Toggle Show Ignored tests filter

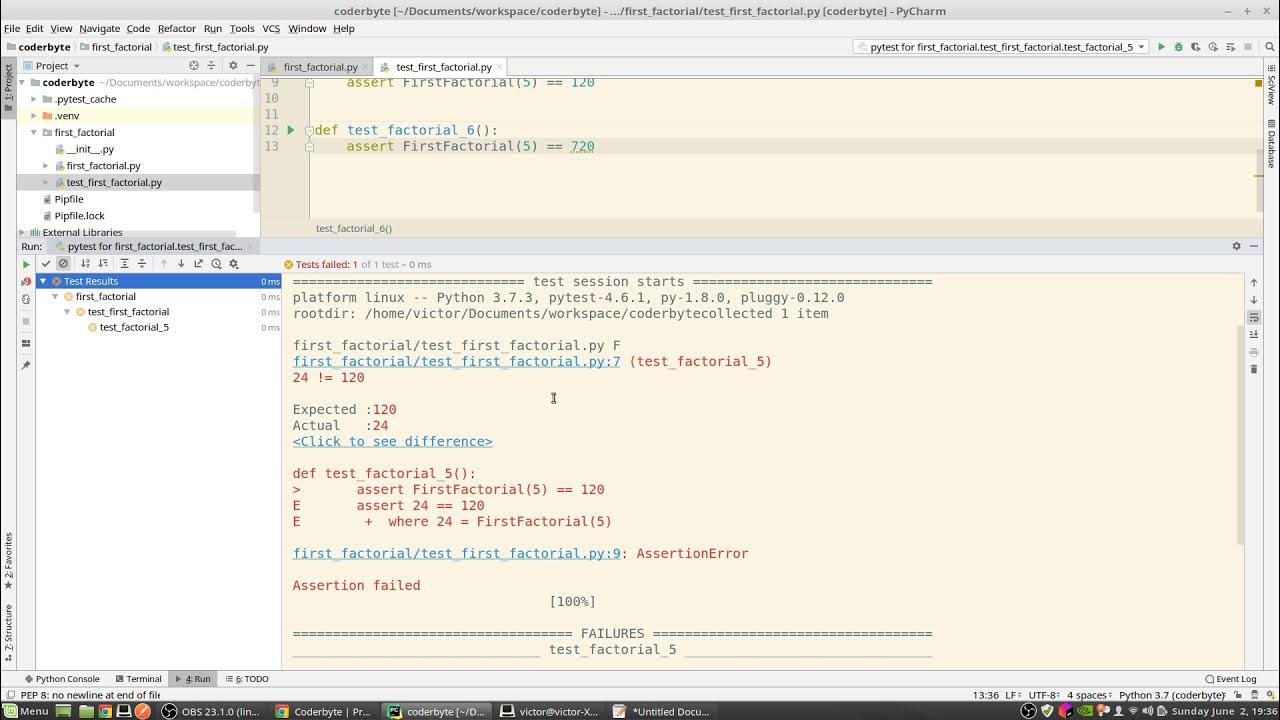[63, 264]
